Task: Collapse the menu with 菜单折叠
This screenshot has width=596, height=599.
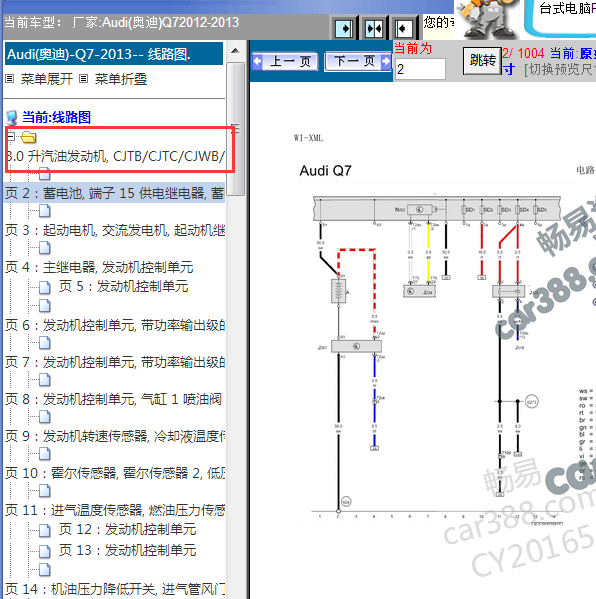Action: (x=121, y=79)
